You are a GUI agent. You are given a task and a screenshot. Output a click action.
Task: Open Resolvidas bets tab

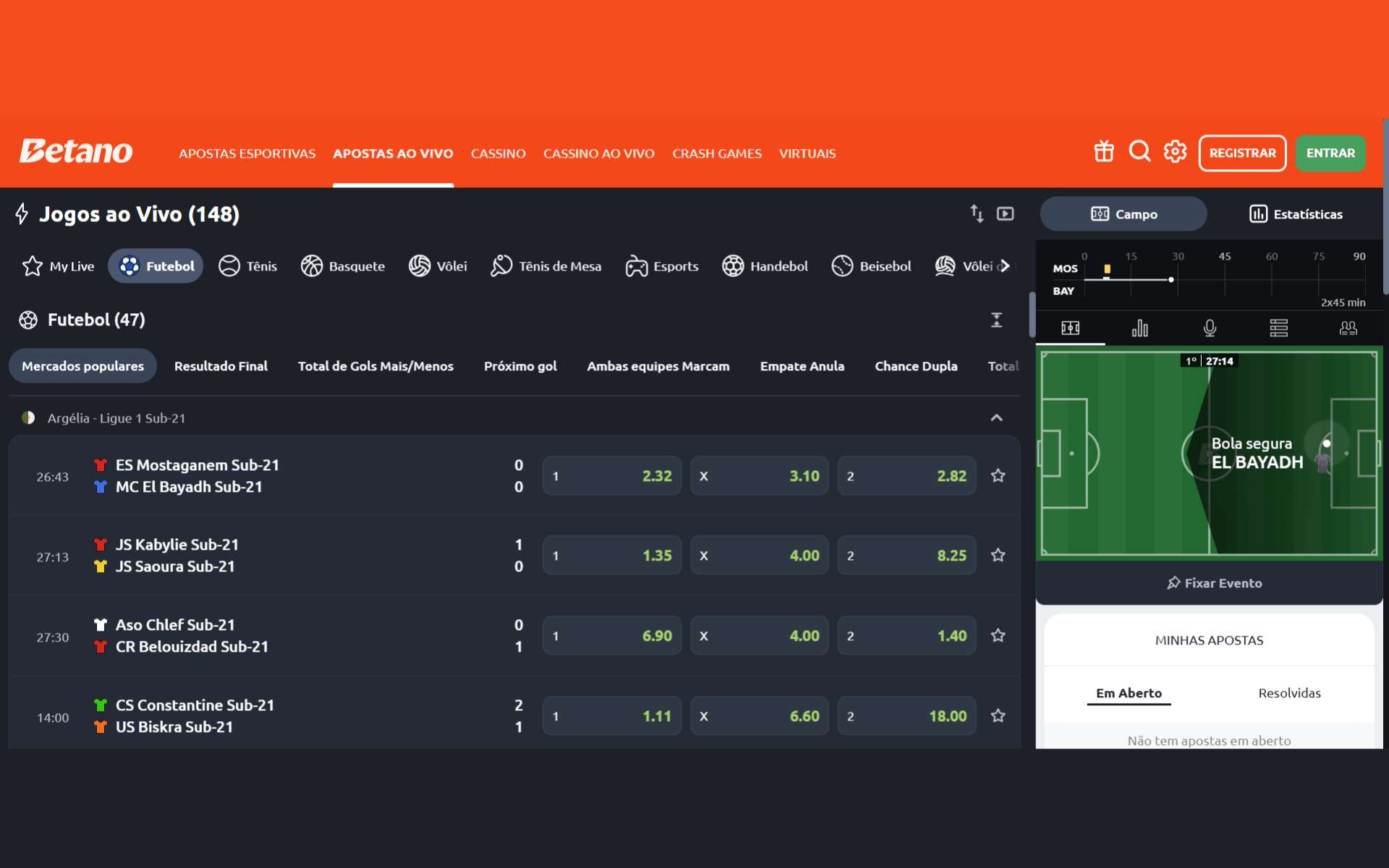[x=1289, y=693]
